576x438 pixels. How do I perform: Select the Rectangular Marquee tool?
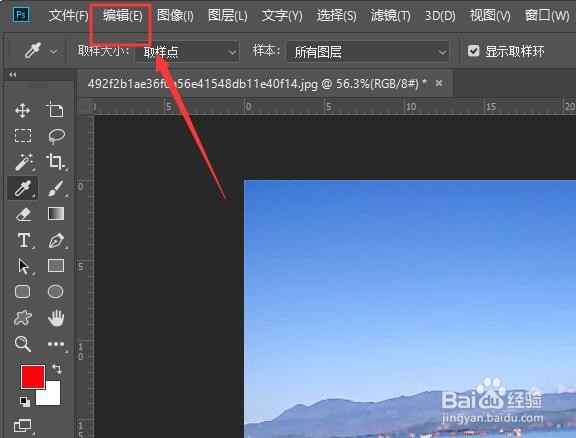[x=23, y=136]
